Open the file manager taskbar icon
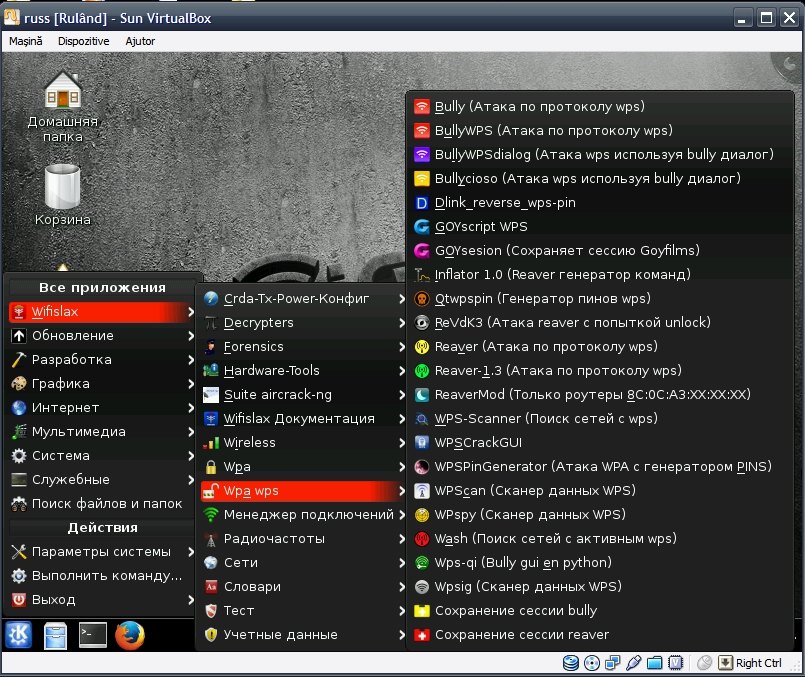 pyautogui.click(x=55, y=635)
